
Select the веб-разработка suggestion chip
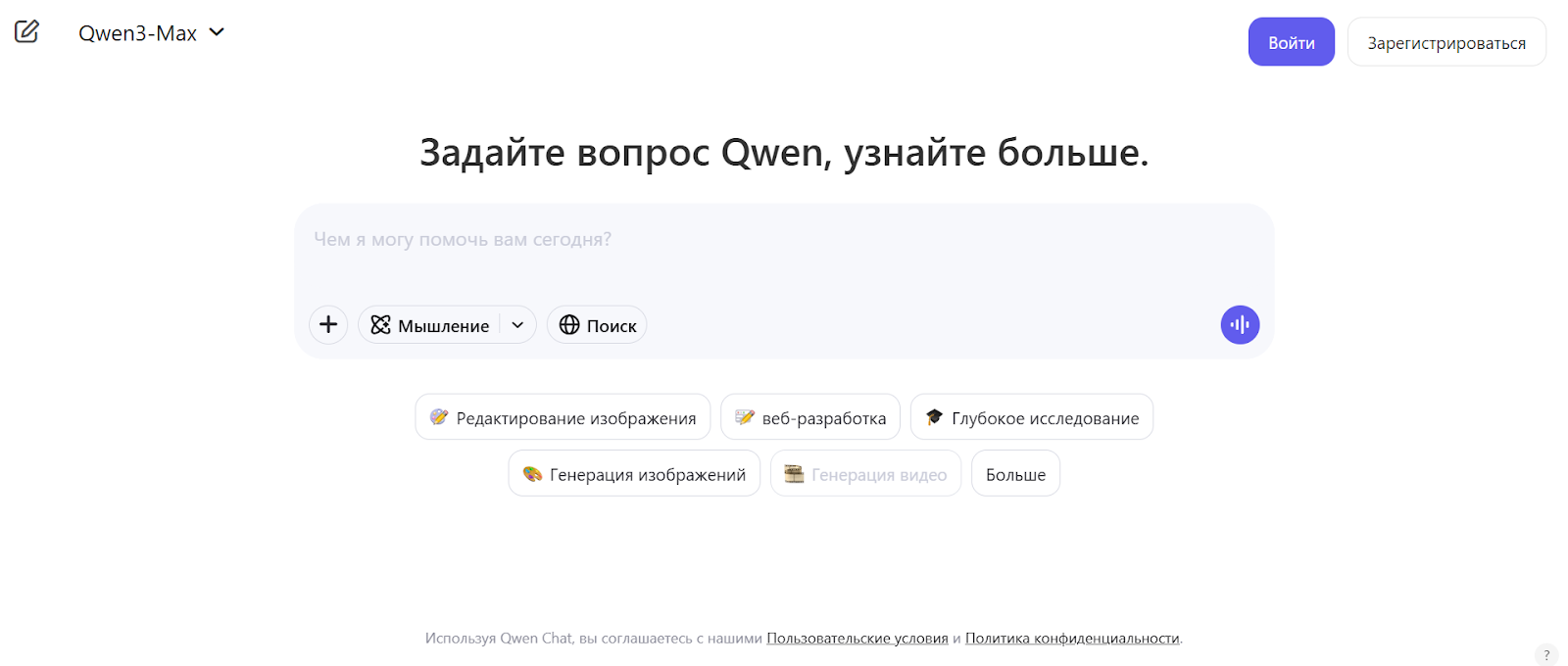(x=810, y=417)
